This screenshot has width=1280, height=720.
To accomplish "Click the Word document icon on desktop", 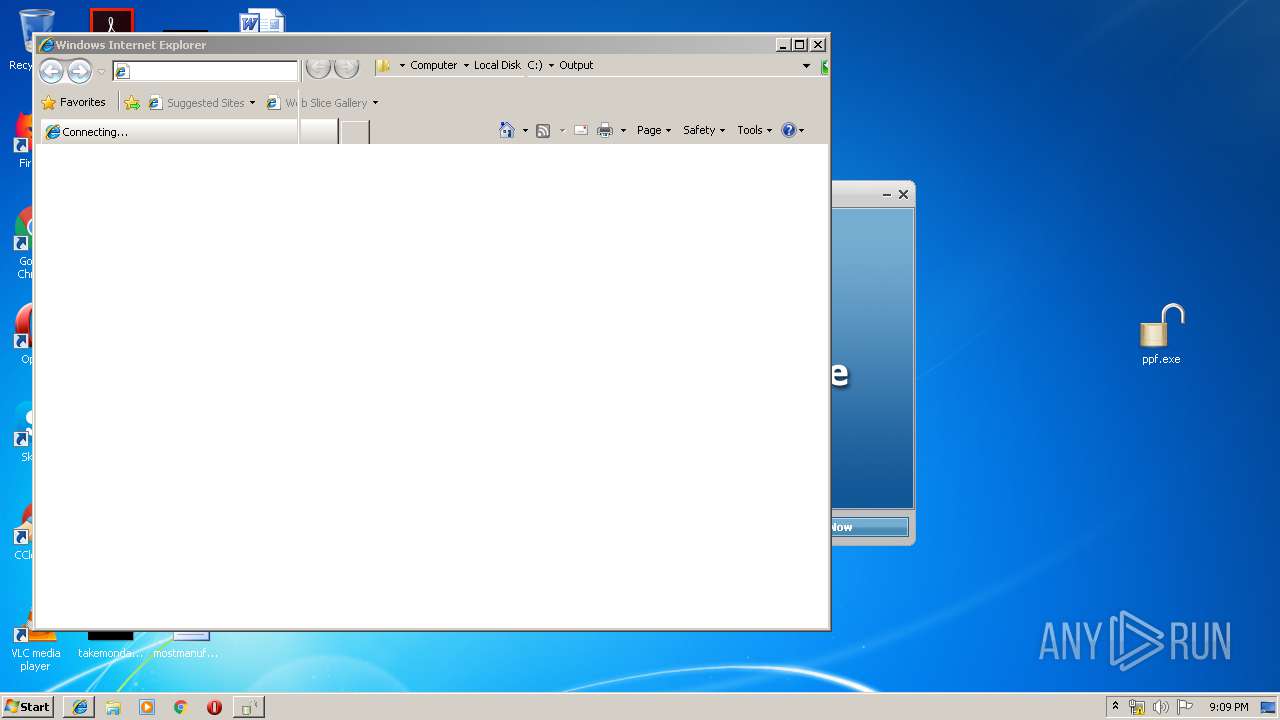I will [262, 21].
